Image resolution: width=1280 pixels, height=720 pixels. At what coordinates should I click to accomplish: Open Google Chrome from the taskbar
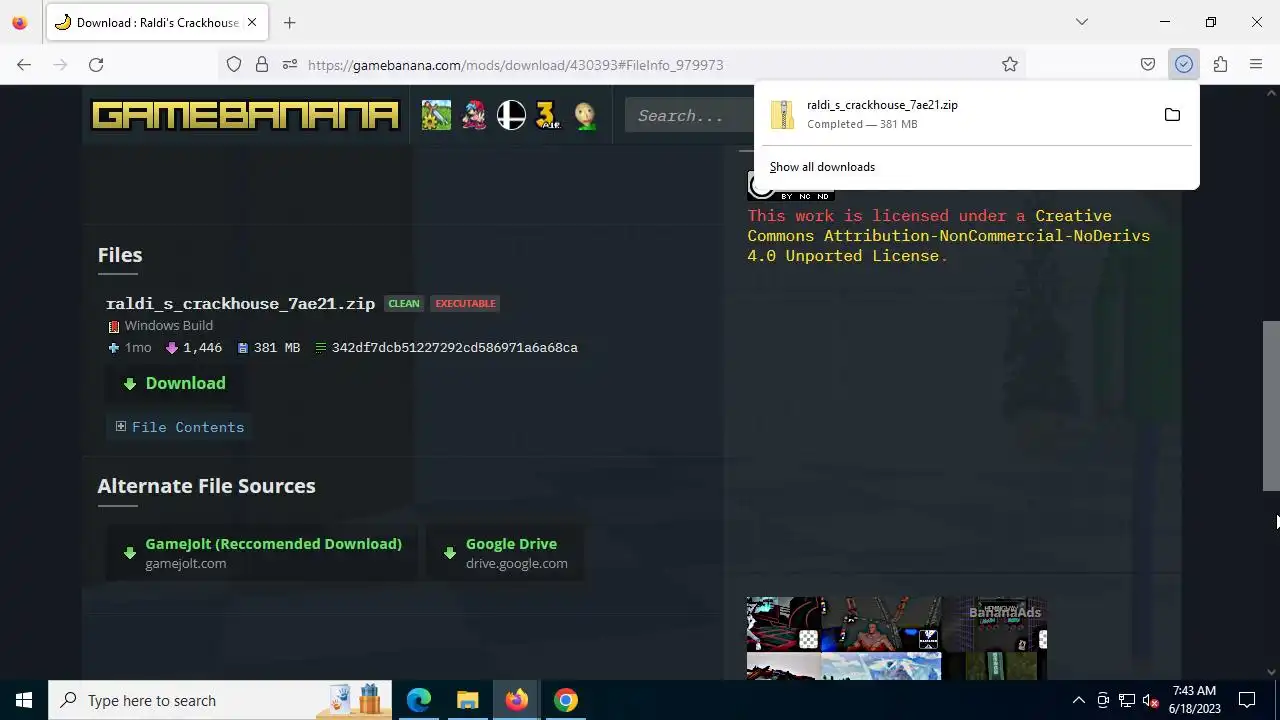565,700
